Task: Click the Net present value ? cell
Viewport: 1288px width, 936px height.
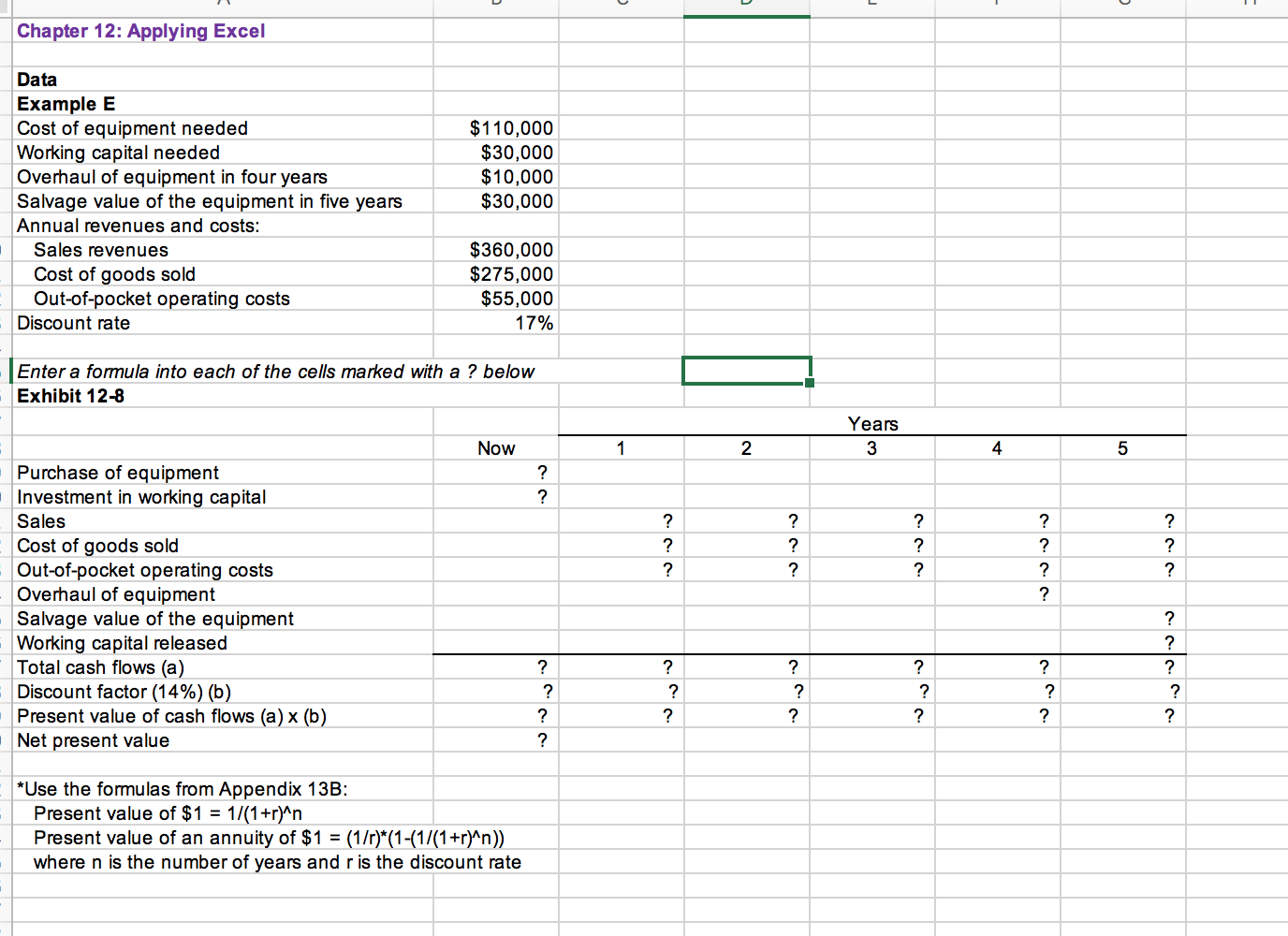Action: point(541,739)
